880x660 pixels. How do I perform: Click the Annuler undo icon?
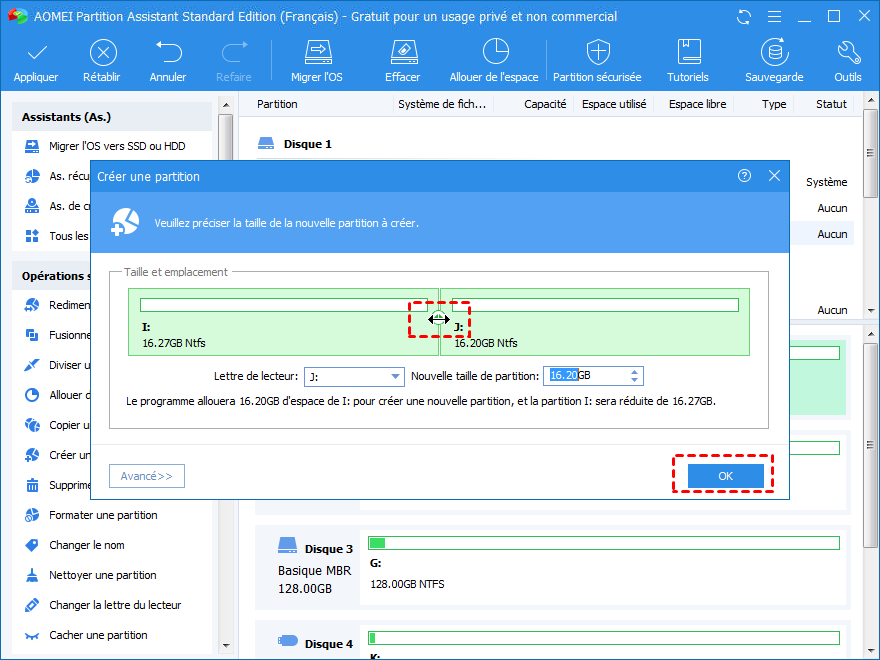coord(168,52)
